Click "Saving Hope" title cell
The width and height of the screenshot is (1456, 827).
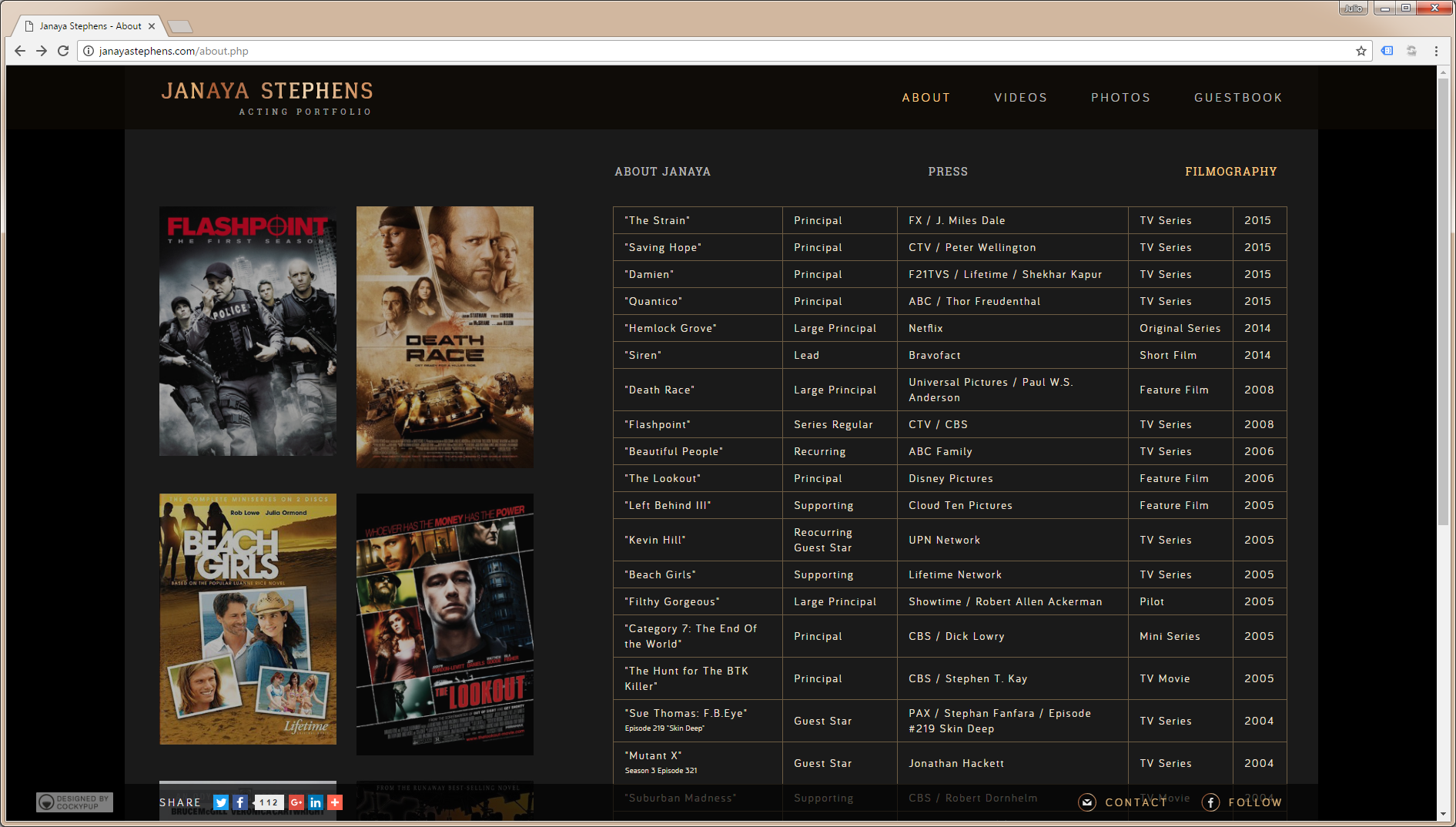coord(698,247)
